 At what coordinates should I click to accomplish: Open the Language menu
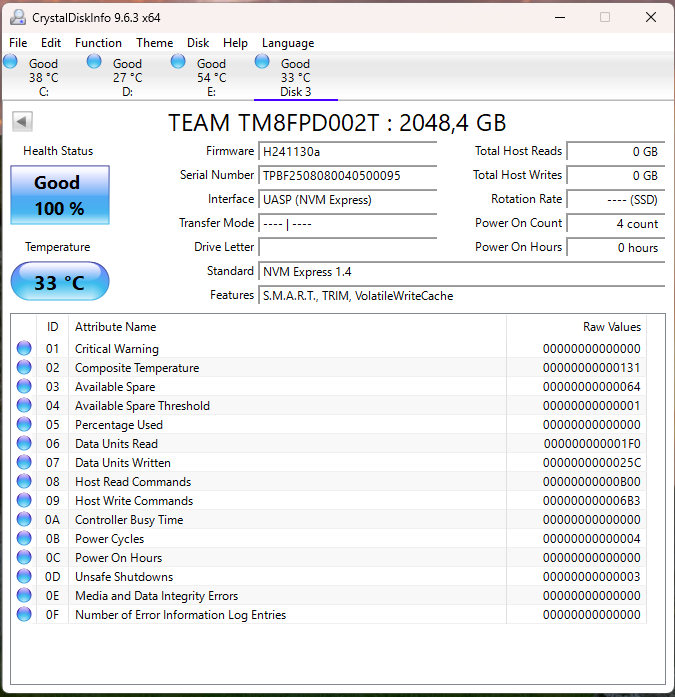click(x=287, y=43)
